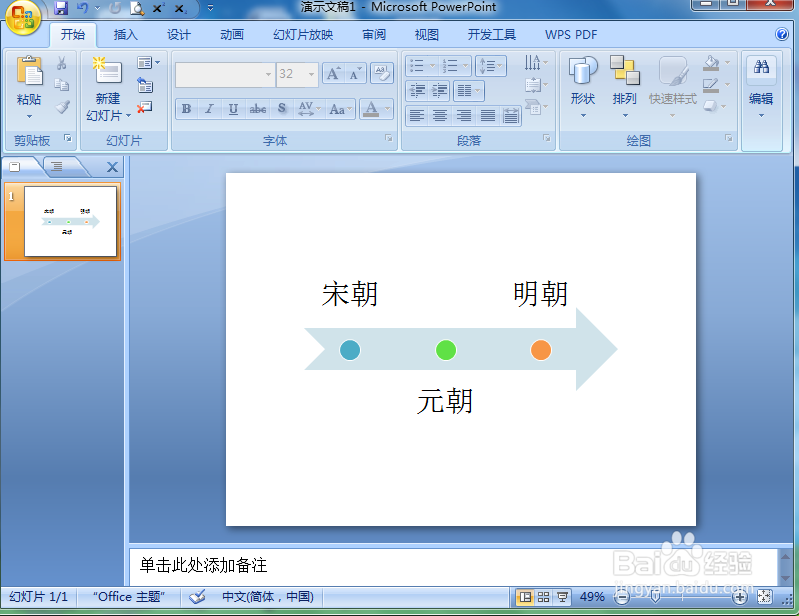Toggle italic formatting
The height and width of the screenshot is (616, 799).
(x=209, y=109)
